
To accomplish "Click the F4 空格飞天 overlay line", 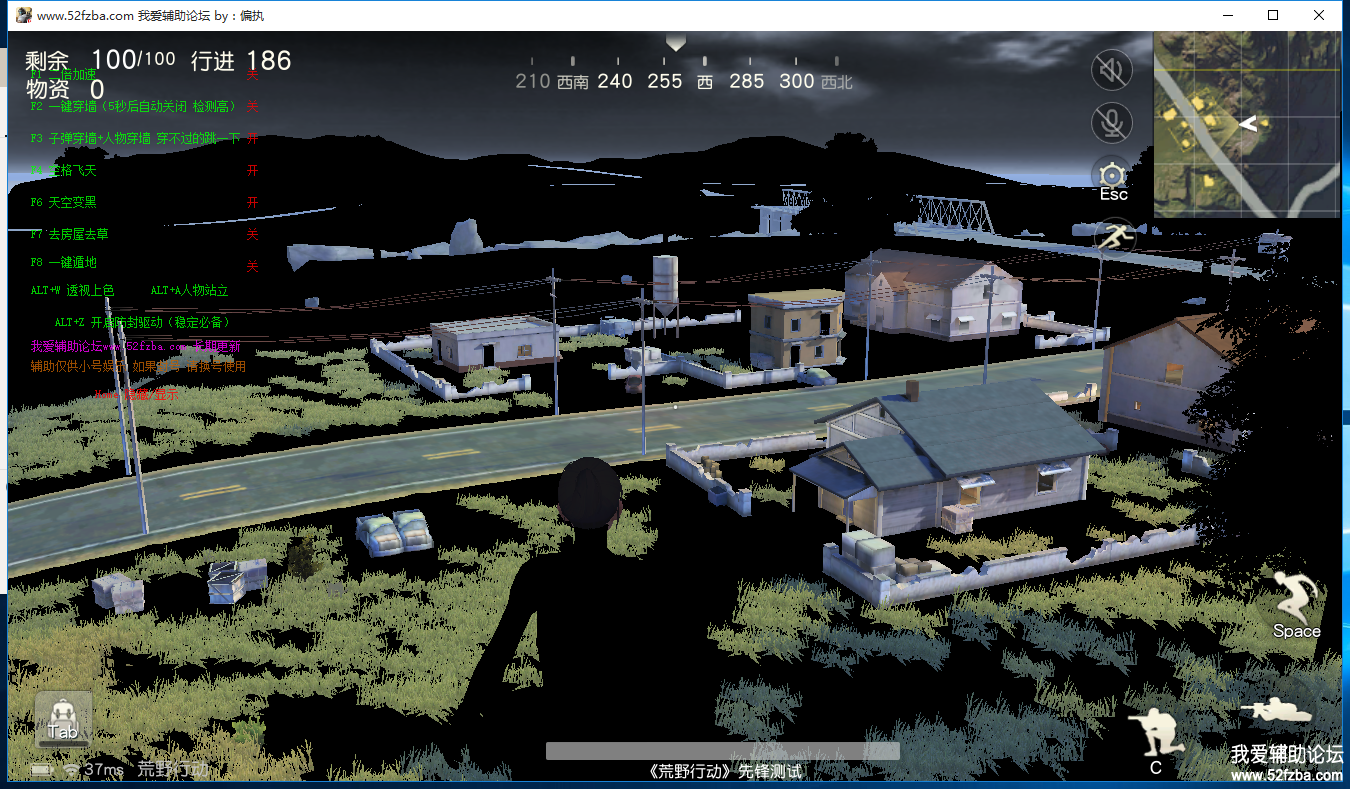I will coord(64,170).
